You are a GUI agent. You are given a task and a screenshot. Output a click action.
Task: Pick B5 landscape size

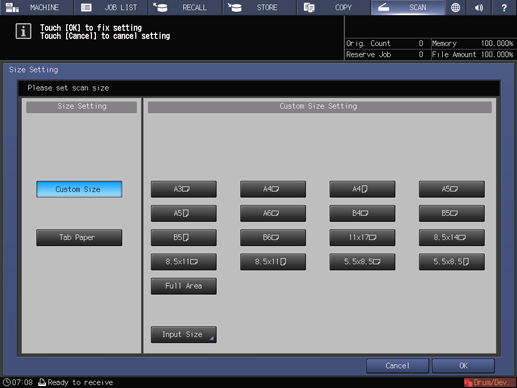pos(452,213)
